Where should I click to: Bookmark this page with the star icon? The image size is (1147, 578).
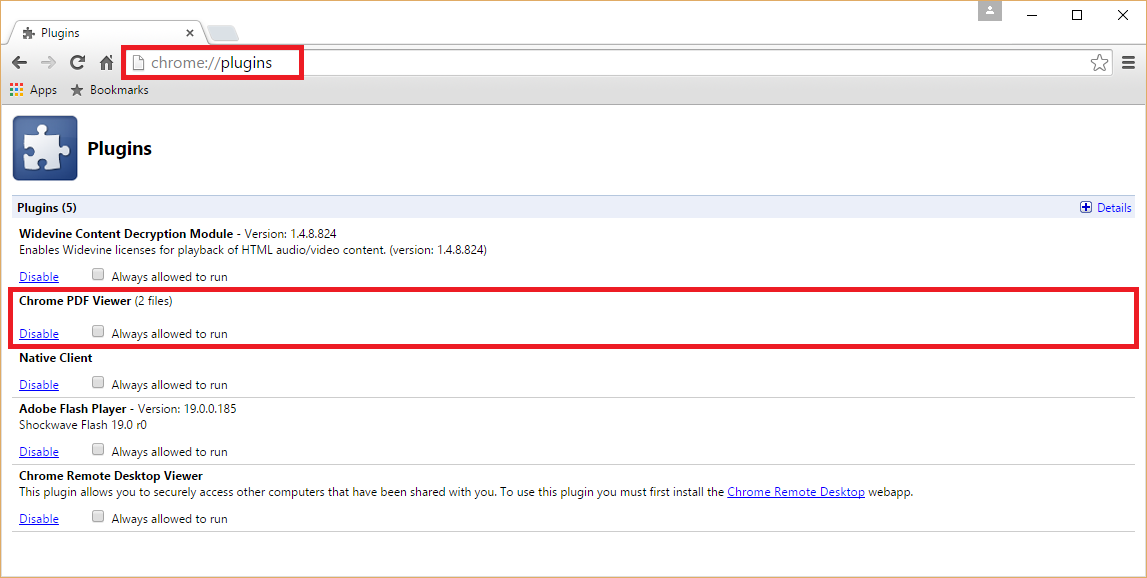click(x=1099, y=63)
